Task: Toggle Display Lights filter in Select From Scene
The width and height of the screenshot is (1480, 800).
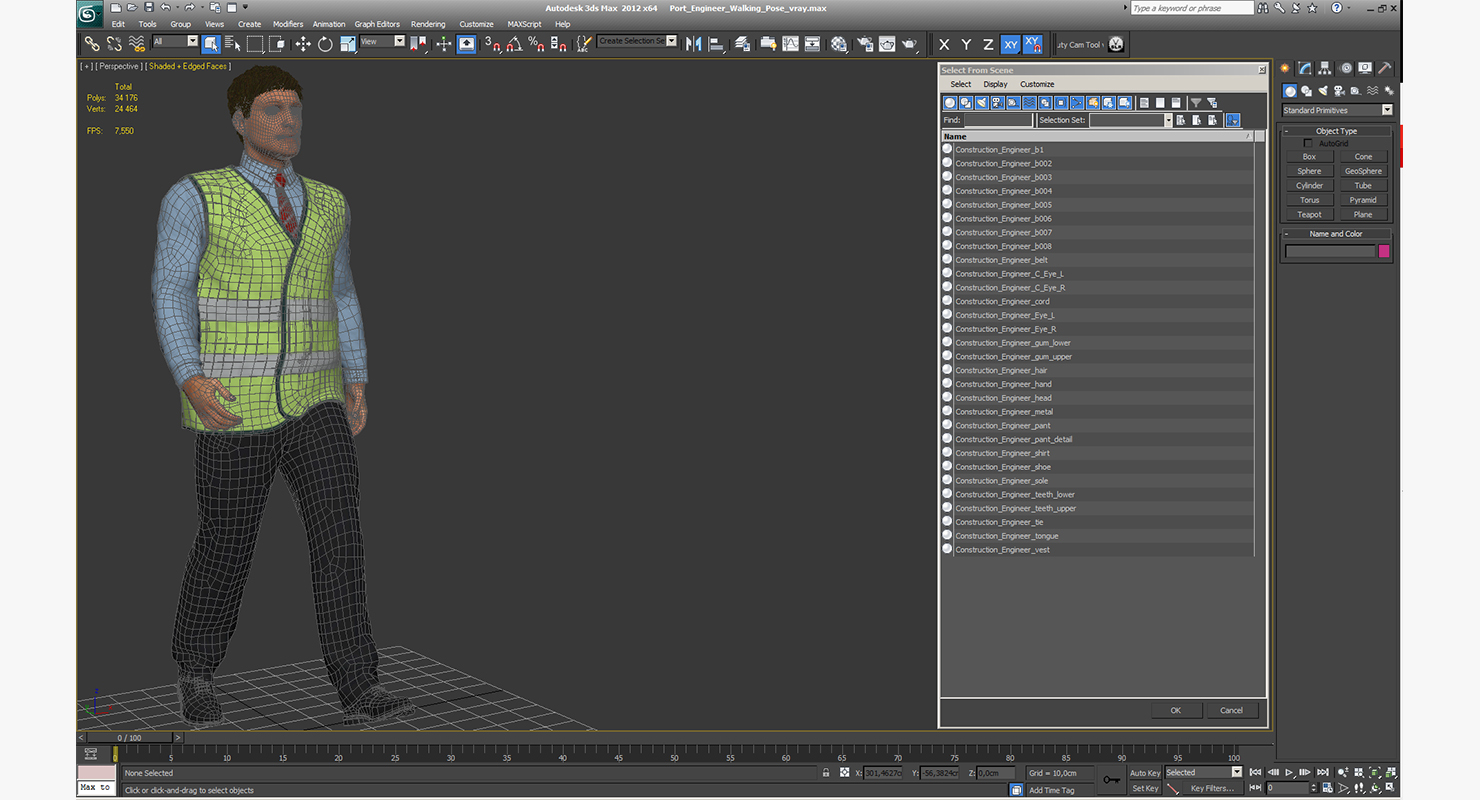Action: (x=982, y=103)
